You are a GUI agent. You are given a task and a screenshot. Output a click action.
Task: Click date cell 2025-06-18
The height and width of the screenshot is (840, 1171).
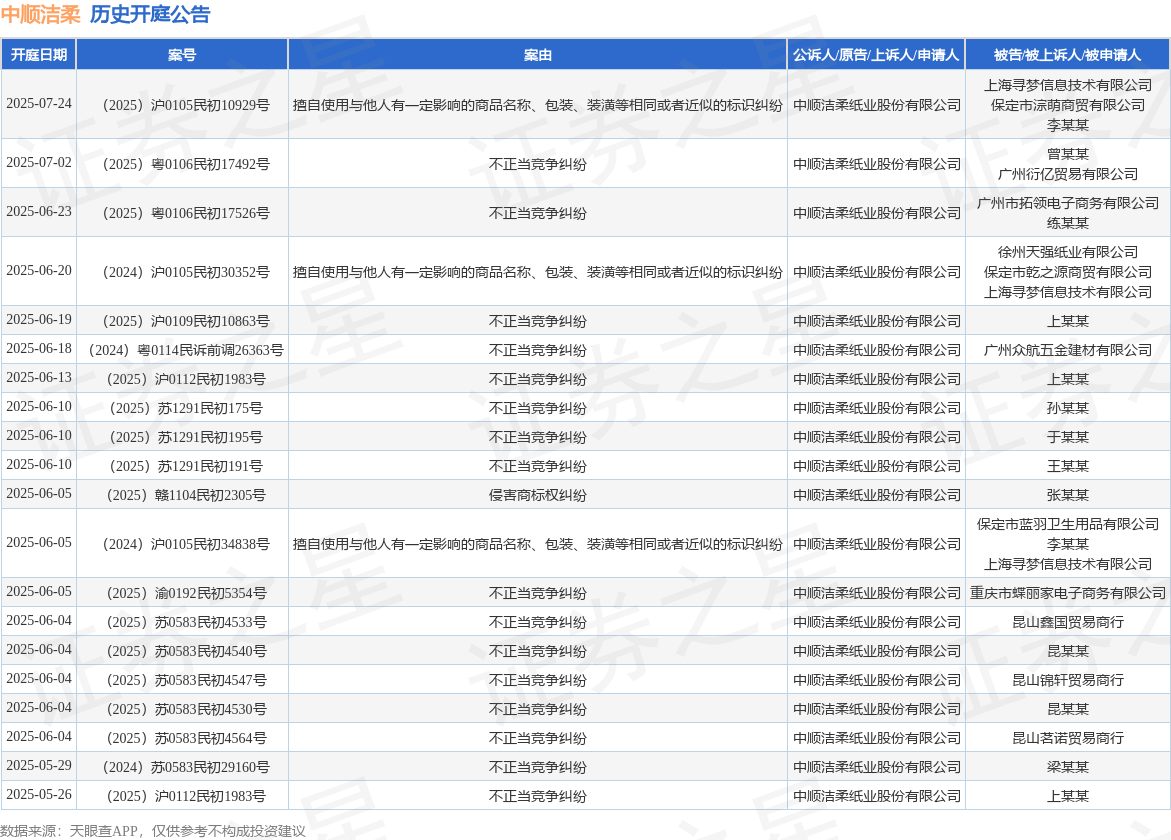(39, 349)
